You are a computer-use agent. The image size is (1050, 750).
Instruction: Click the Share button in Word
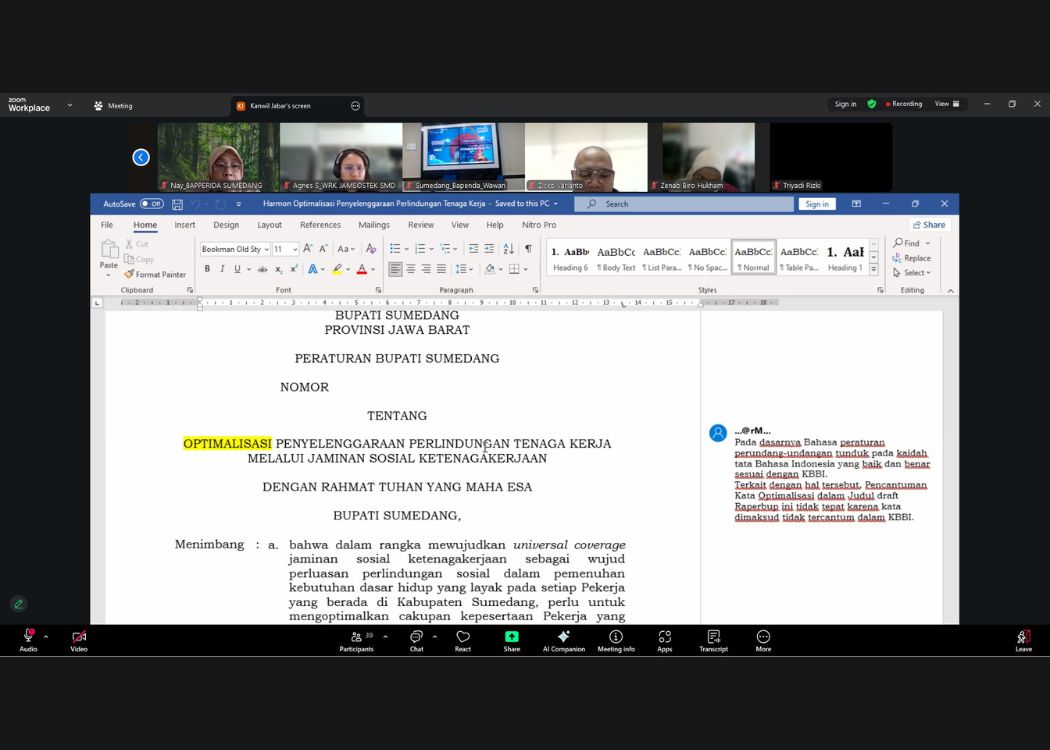[929, 225]
